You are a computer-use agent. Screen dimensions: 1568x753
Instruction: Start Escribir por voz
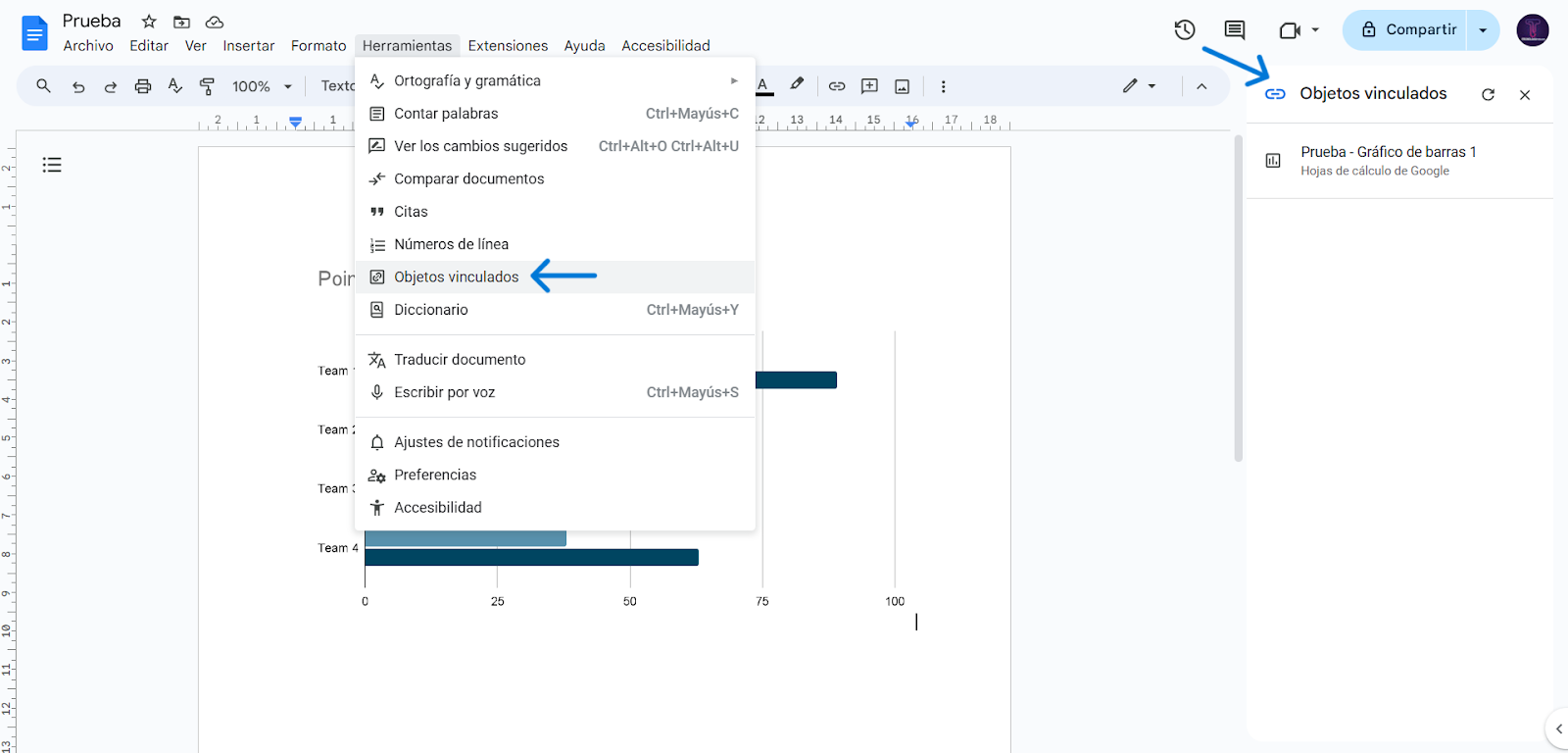point(555,392)
